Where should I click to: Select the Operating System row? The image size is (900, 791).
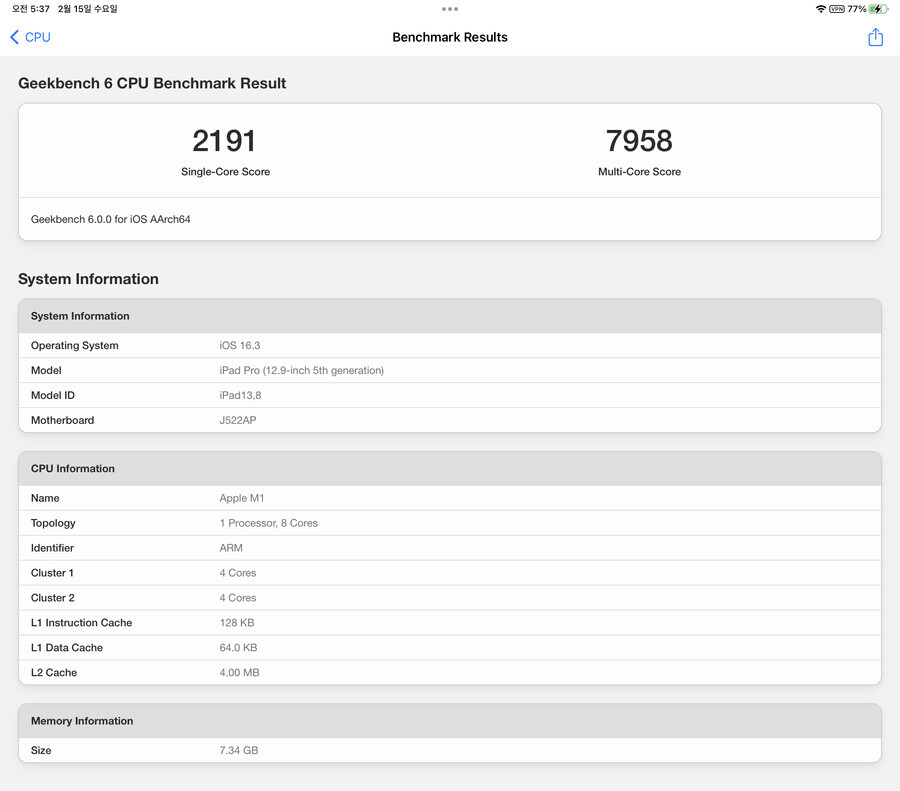(449, 346)
